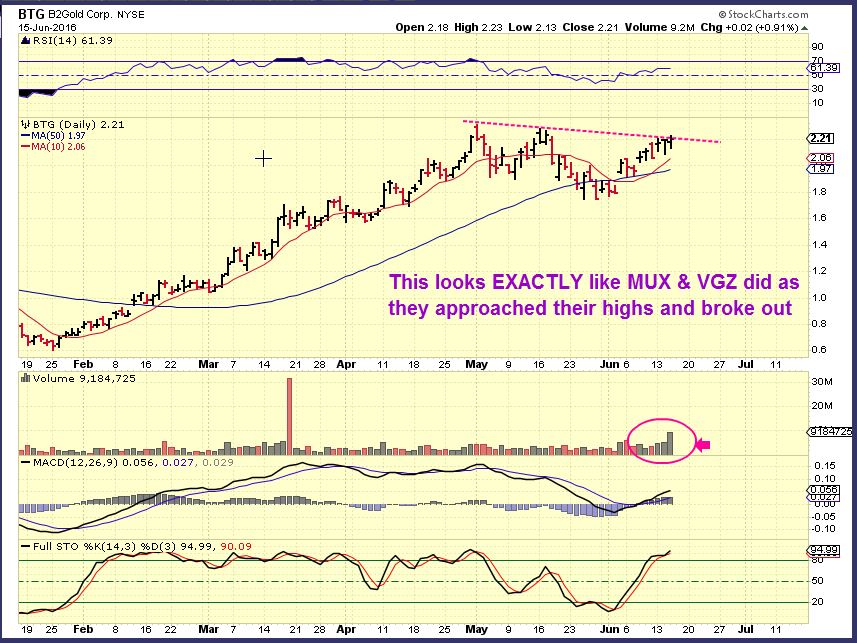The height and width of the screenshot is (643, 857).
Task: Click the High 2.23 value
Action: pos(478,27)
